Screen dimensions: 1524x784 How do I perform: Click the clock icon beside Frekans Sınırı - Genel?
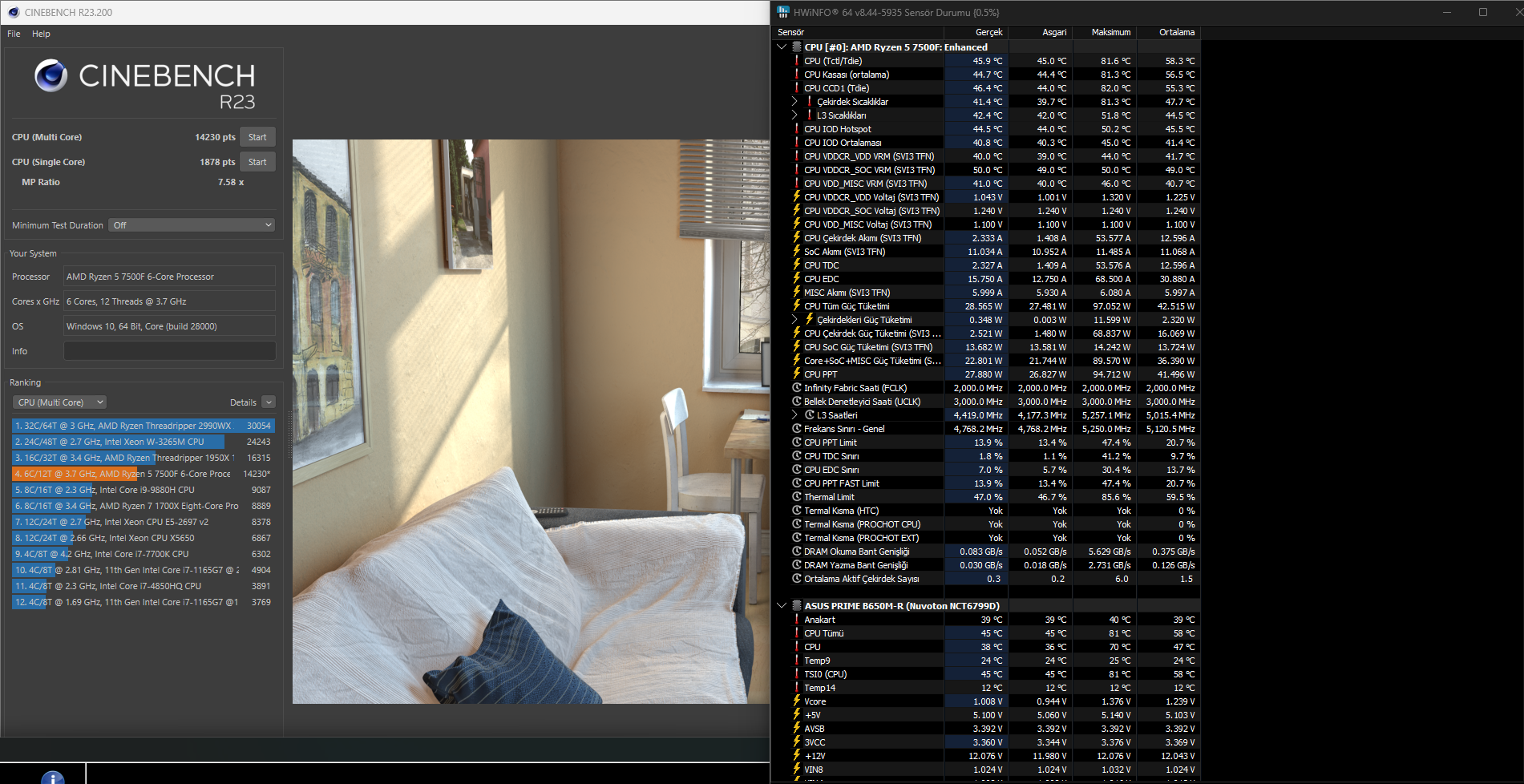[797, 429]
